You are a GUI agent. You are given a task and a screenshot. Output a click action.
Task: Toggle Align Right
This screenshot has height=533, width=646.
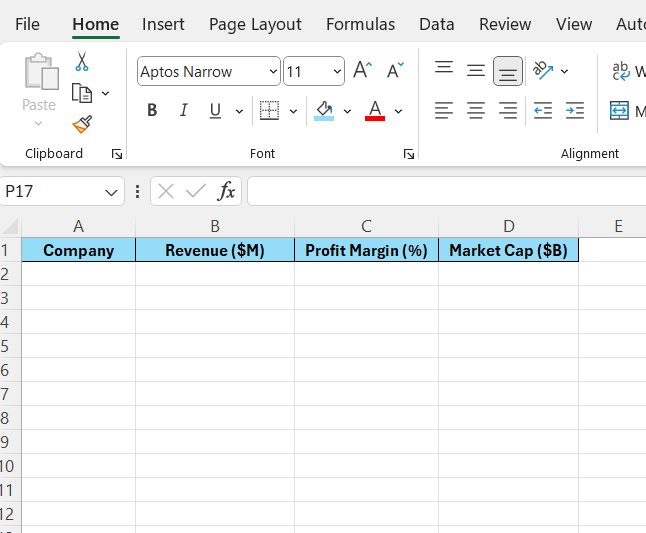pyautogui.click(x=508, y=110)
